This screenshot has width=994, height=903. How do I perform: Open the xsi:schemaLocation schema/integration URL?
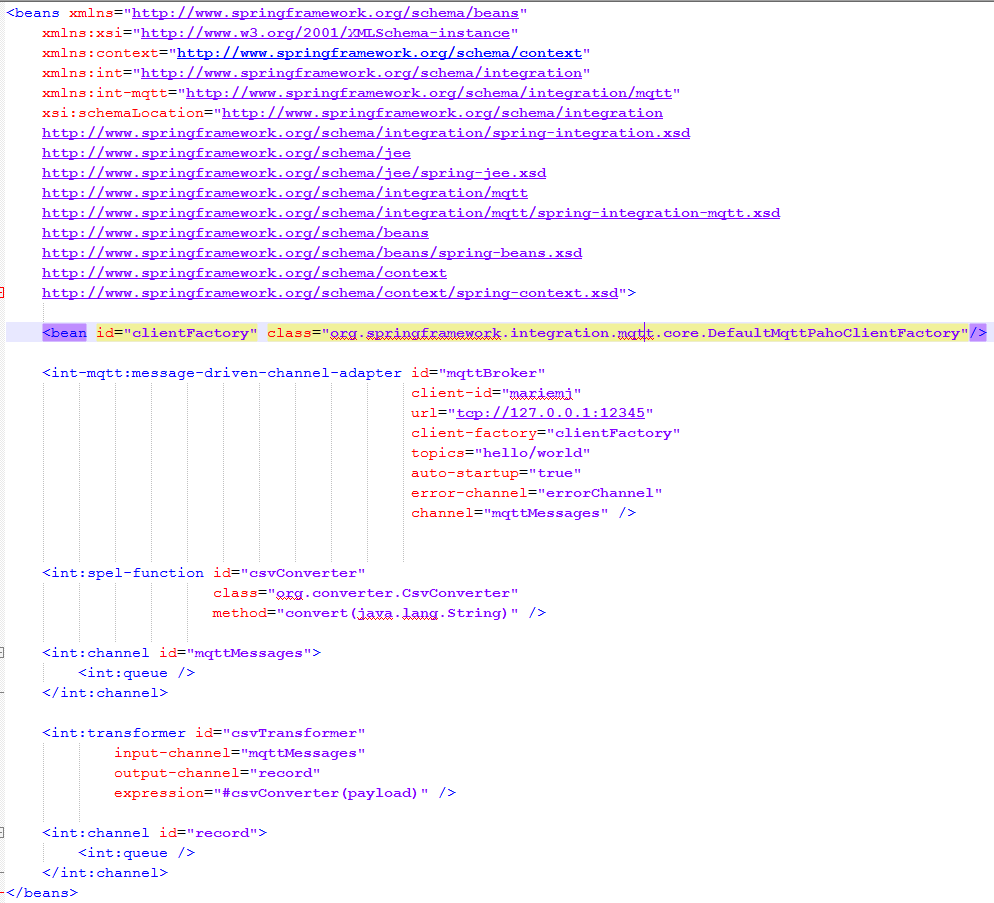[x=442, y=113]
